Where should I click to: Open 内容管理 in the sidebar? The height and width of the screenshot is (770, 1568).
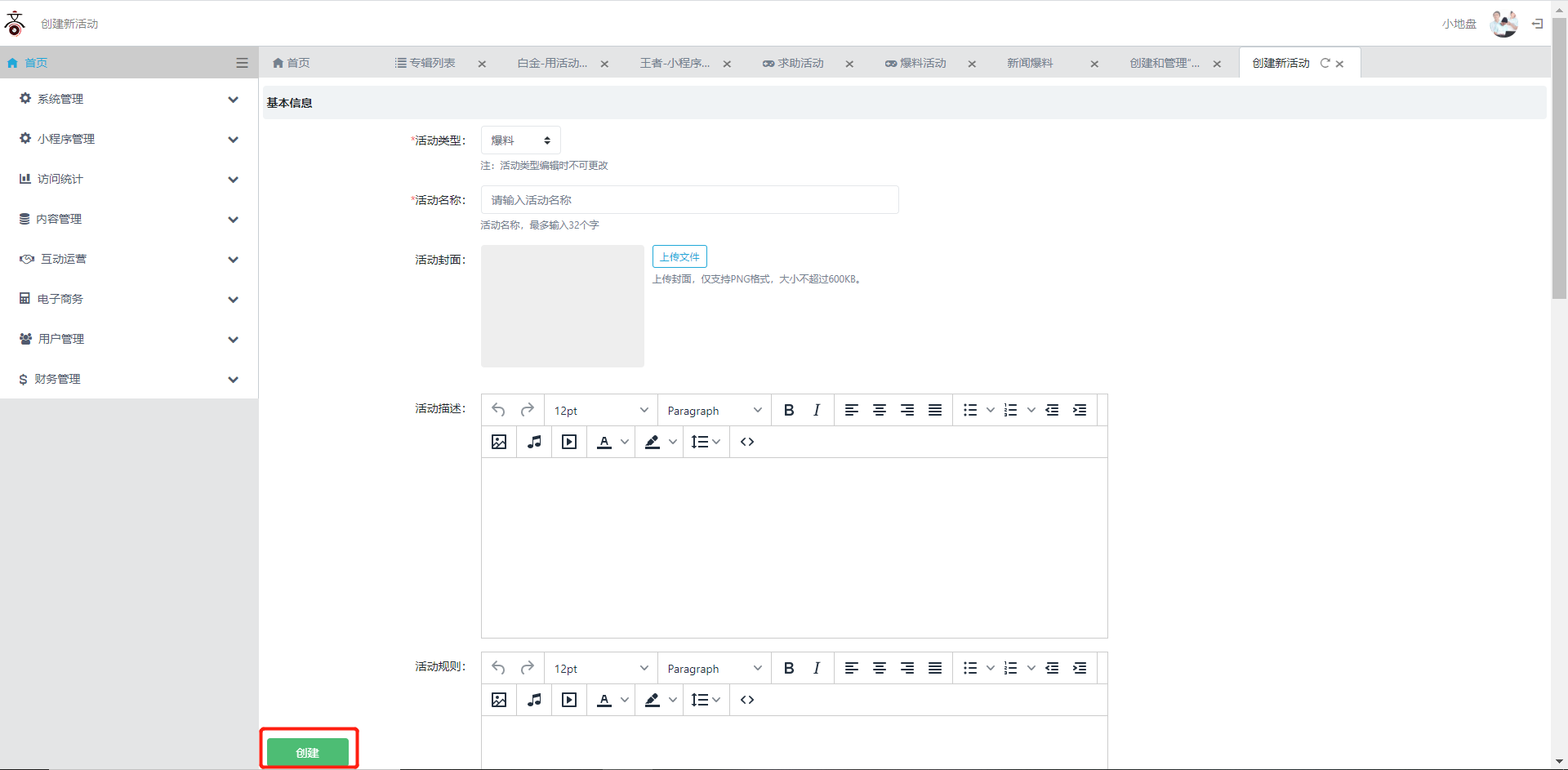(x=129, y=219)
